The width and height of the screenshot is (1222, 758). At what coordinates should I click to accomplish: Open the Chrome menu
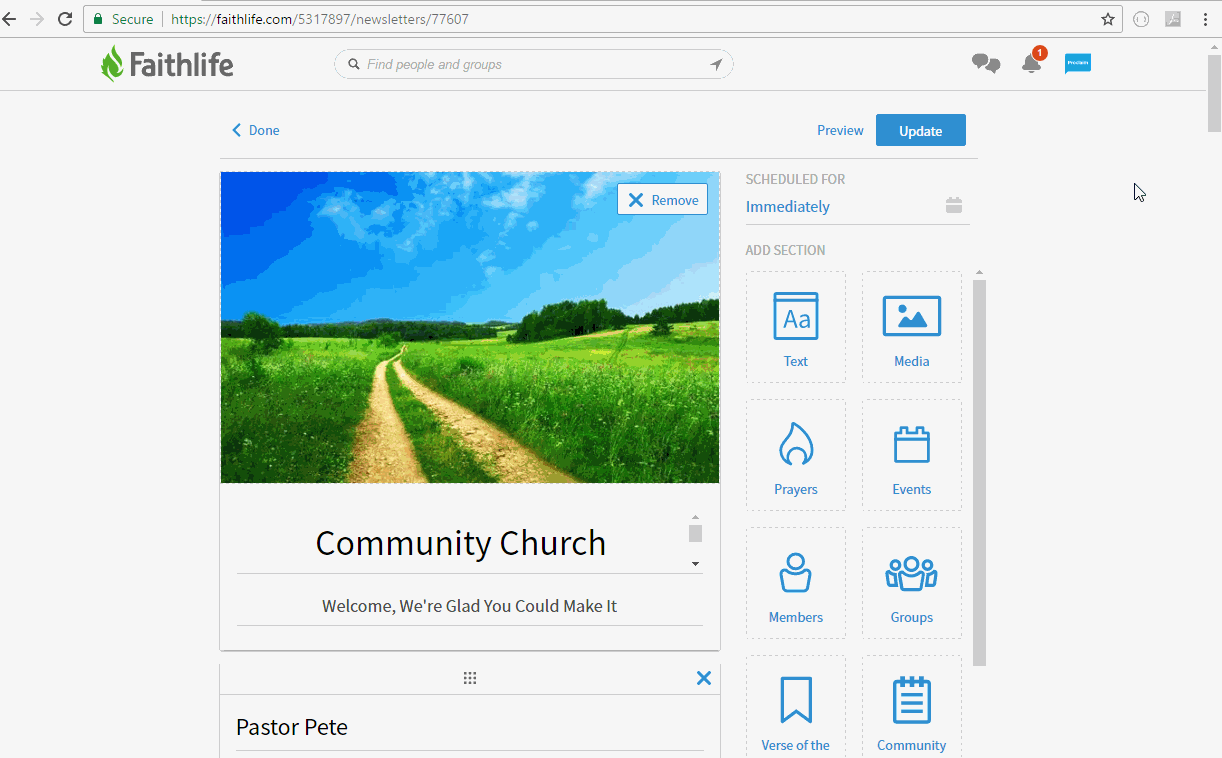point(1206,19)
